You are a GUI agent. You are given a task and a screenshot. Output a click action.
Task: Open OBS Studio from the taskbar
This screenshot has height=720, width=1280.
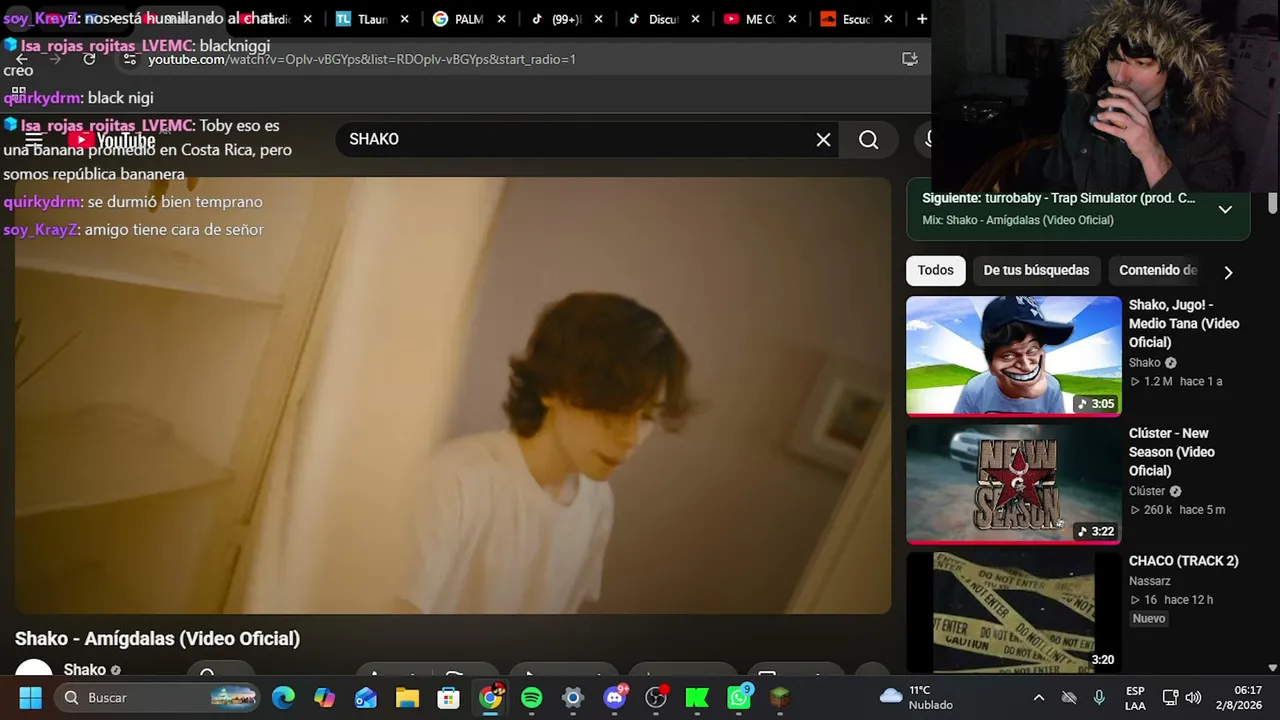click(x=655, y=697)
